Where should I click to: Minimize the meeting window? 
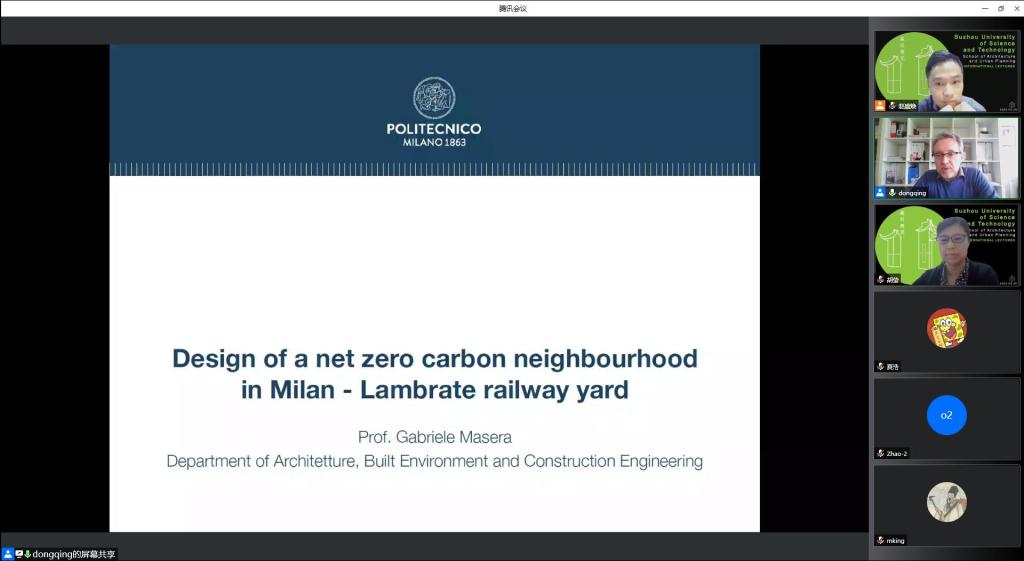click(985, 8)
